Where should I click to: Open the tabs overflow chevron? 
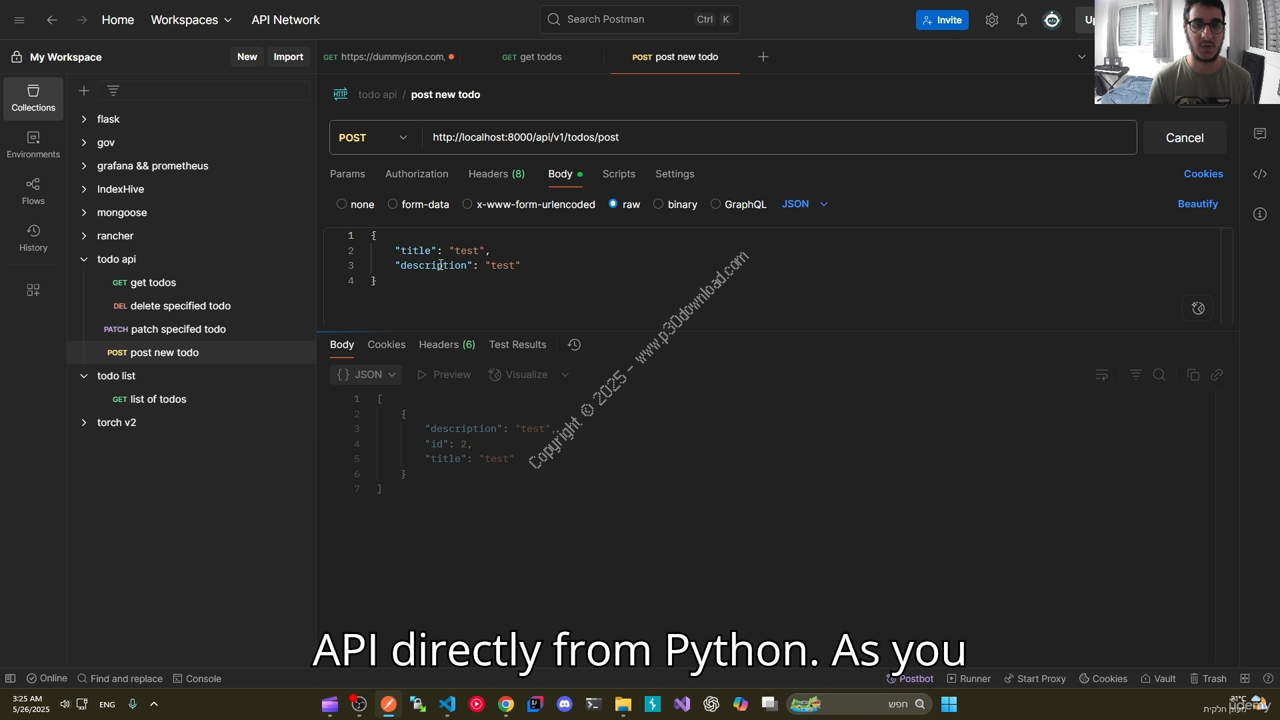coord(1081,57)
